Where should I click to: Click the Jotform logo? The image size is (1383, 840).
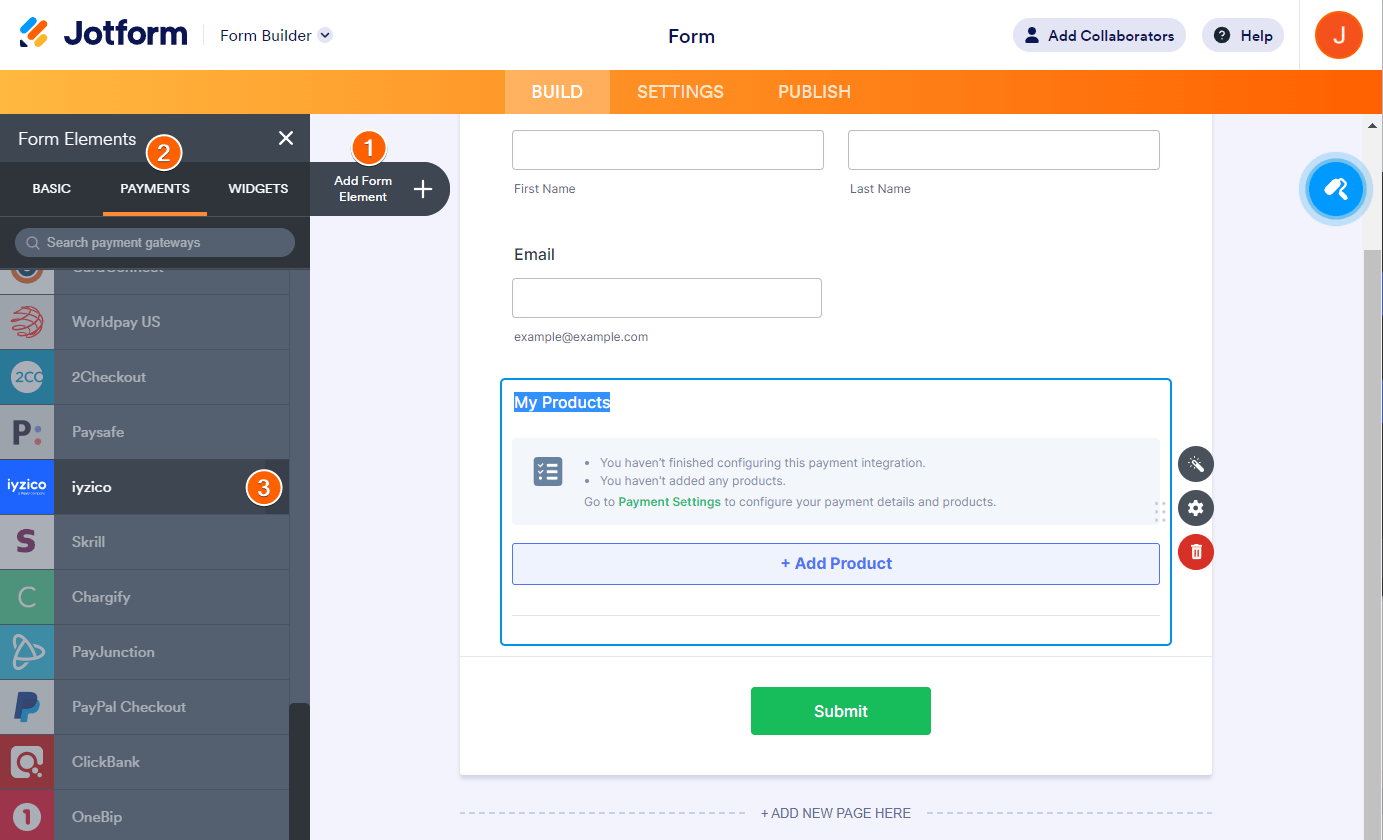click(103, 34)
